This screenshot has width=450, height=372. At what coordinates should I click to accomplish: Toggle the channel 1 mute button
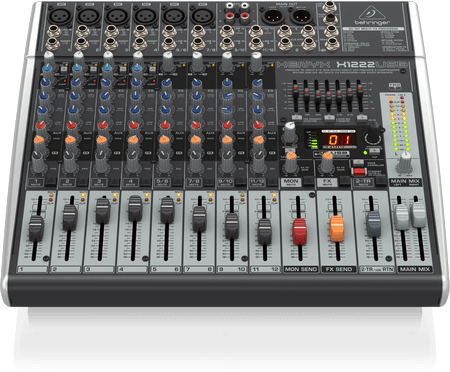(x=36, y=182)
